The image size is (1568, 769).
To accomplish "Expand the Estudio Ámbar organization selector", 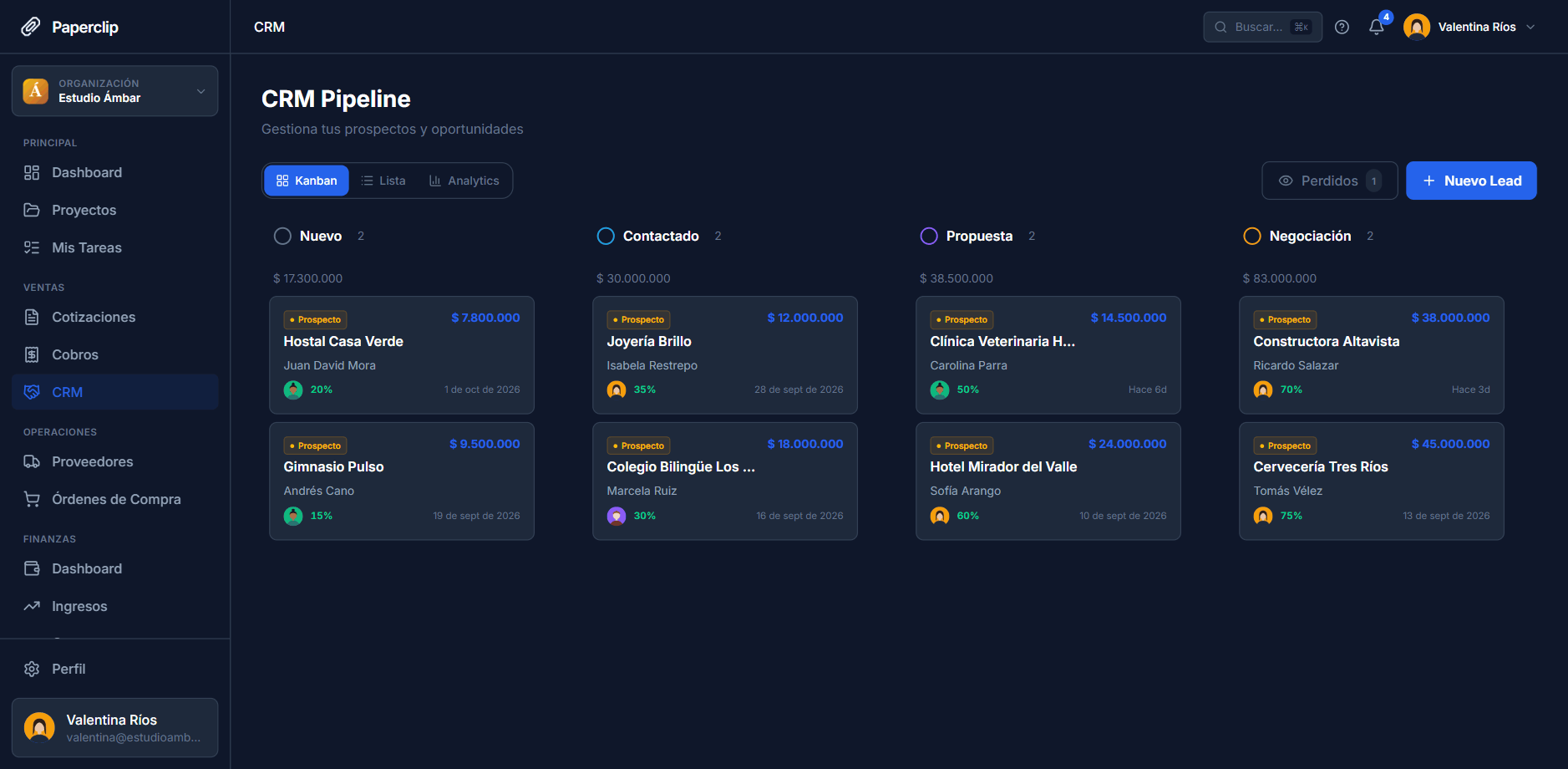I will pos(115,91).
